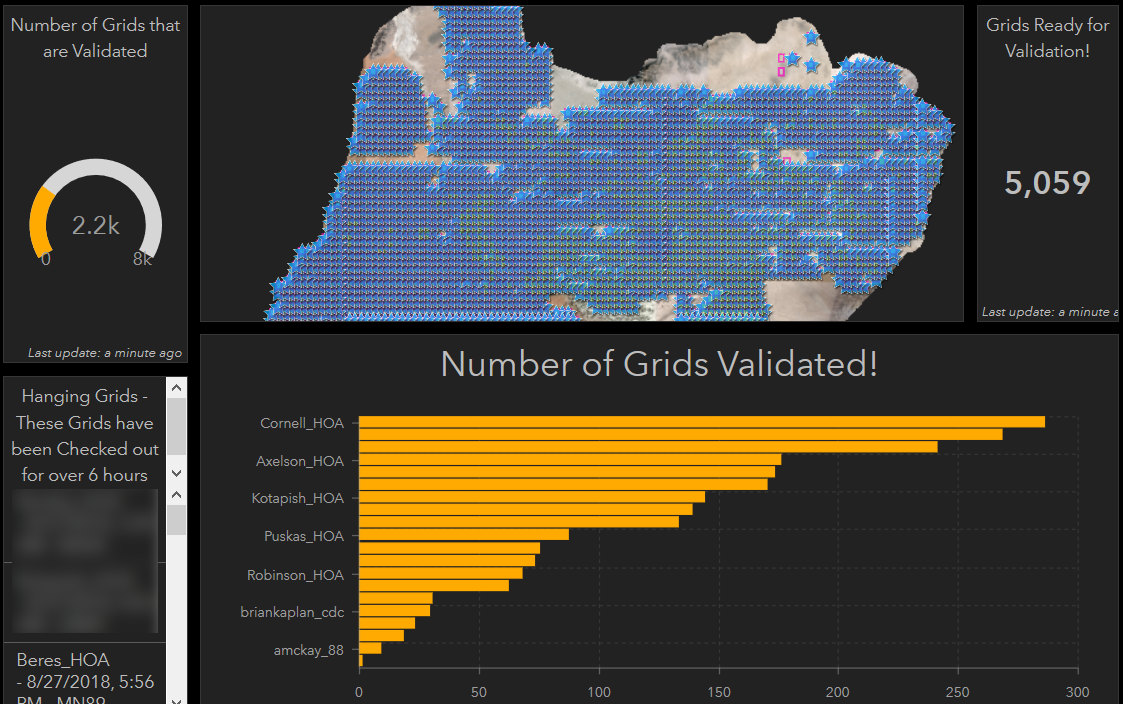Viewport: 1123px width, 704px height.
Task: Click the lower-right star of the three isolated stars
Action: pos(812,66)
